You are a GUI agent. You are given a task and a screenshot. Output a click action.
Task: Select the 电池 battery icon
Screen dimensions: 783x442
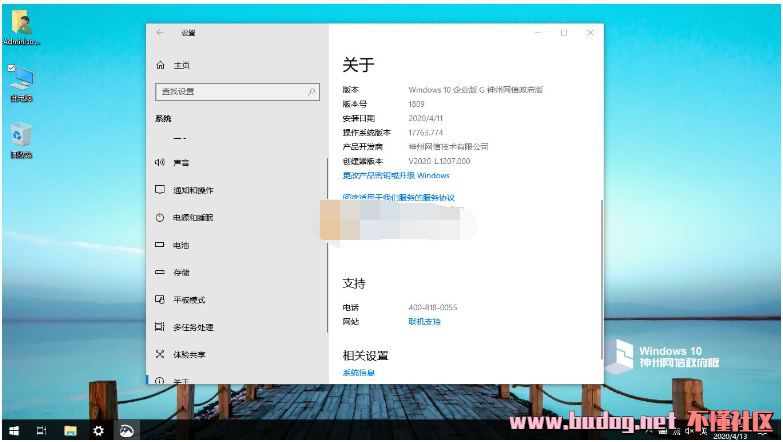pos(160,245)
